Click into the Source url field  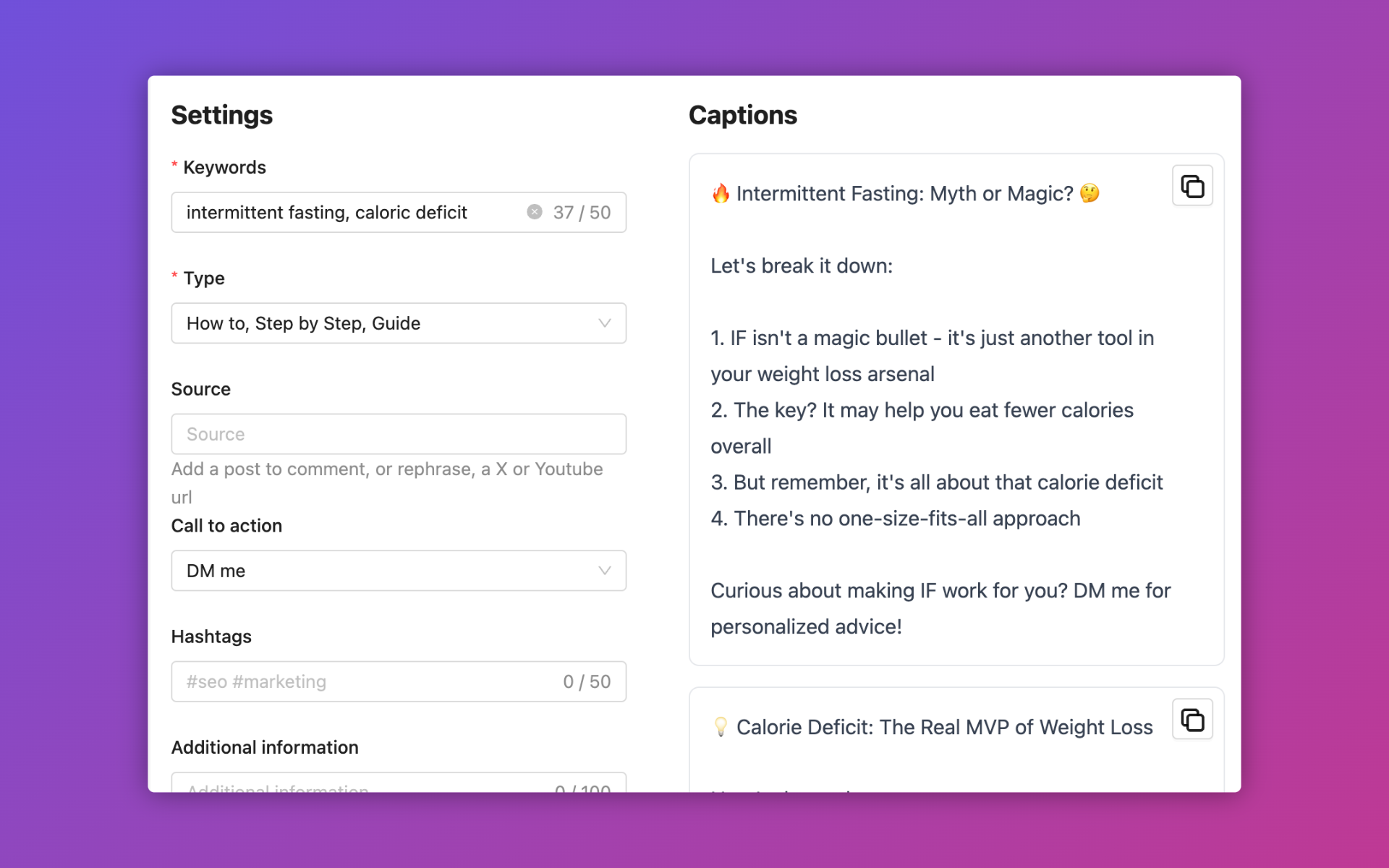click(398, 434)
